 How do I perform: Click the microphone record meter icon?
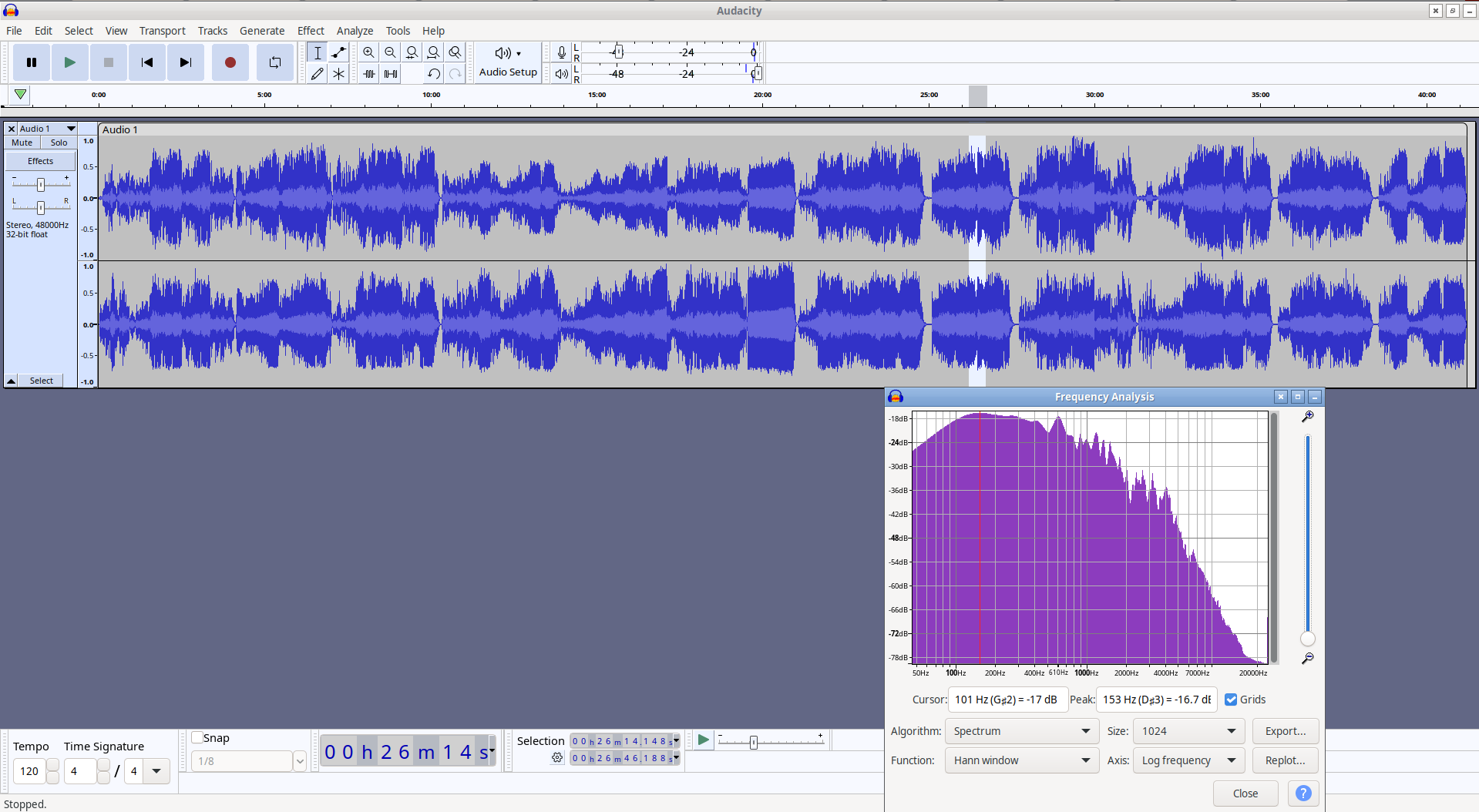click(562, 52)
